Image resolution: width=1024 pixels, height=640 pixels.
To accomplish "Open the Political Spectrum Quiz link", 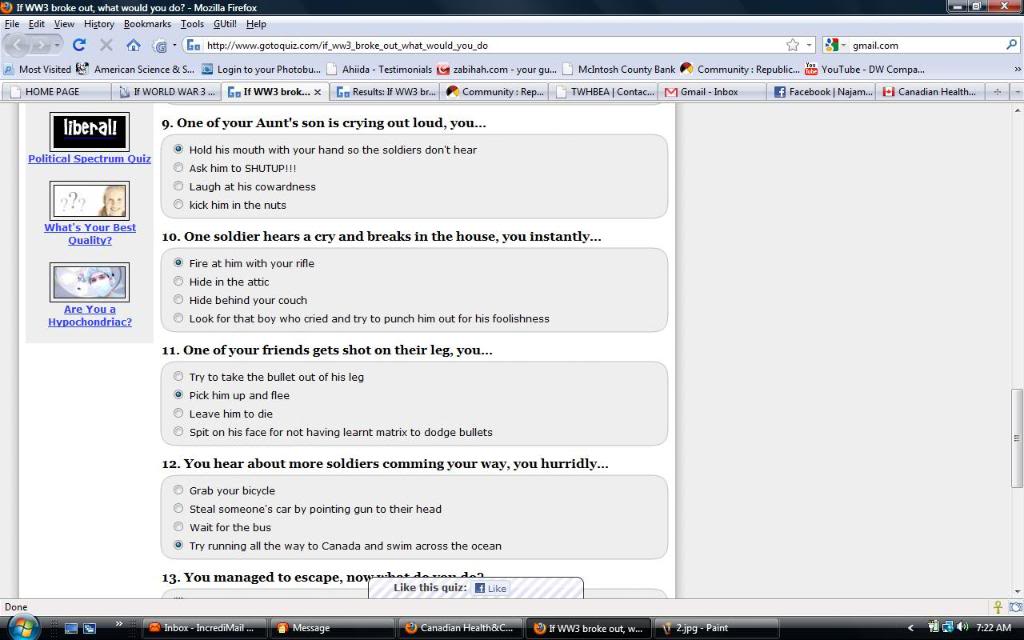I will [89, 159].
